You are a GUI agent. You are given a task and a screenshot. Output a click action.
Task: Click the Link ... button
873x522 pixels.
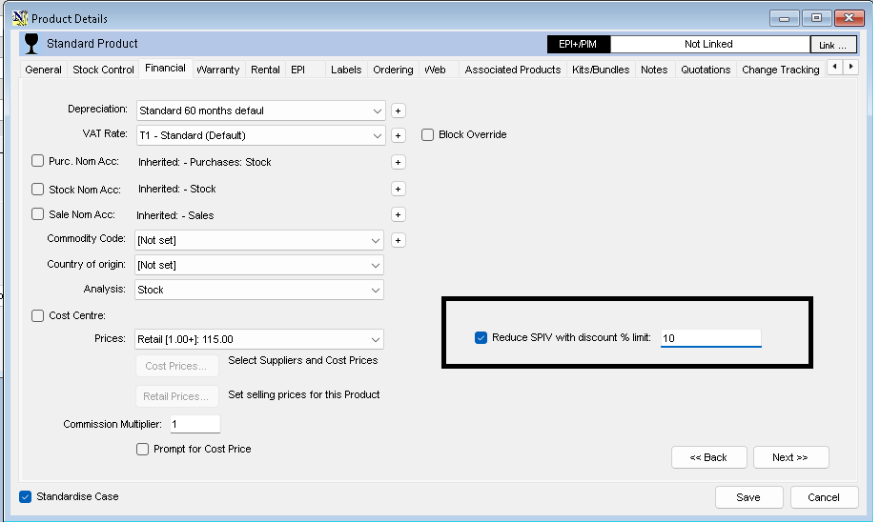coord(833,45)
